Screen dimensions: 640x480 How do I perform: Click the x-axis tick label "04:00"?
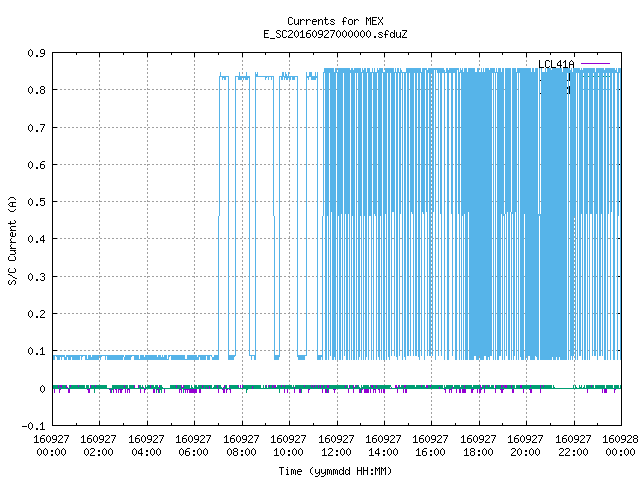pos(146,452)
